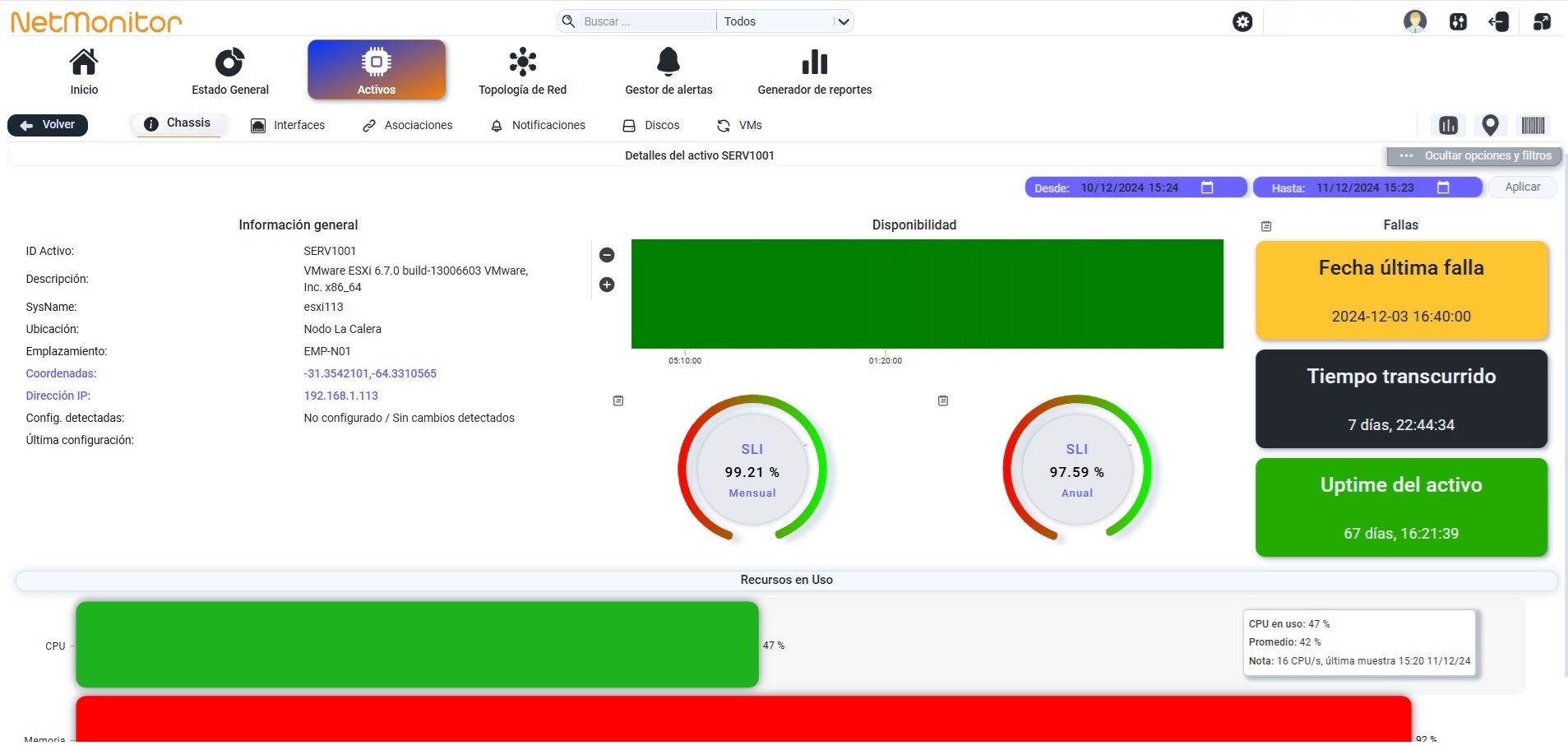Toggle Ocultar opciones y filtros
The height and width of the screenshot is (750, 1568).
click(x=1473, y=155)
